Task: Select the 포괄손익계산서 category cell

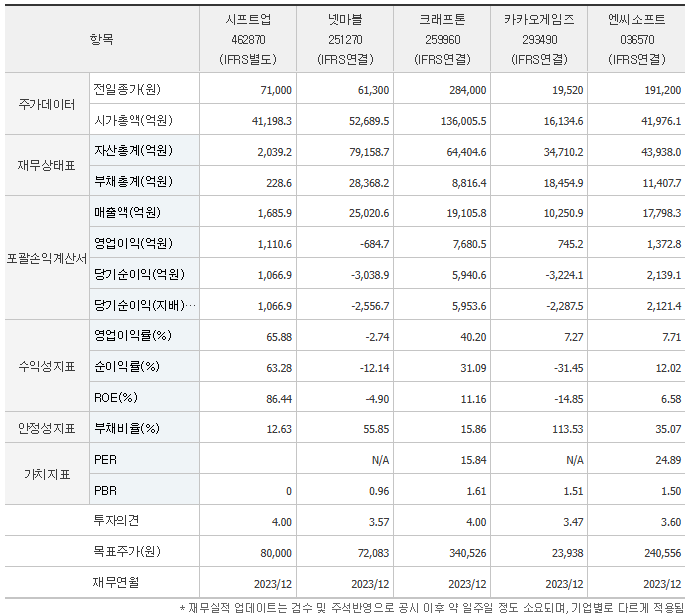Action: [x=47, y=258]
